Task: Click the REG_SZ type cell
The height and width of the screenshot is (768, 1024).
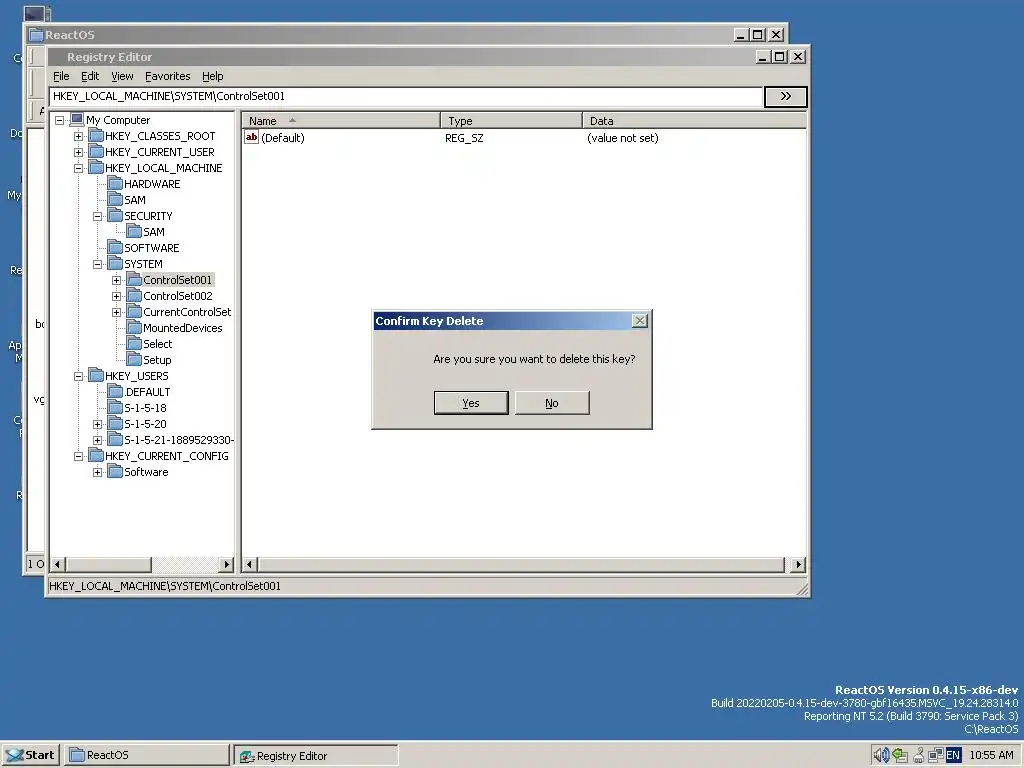Action: tap(464, 138)
